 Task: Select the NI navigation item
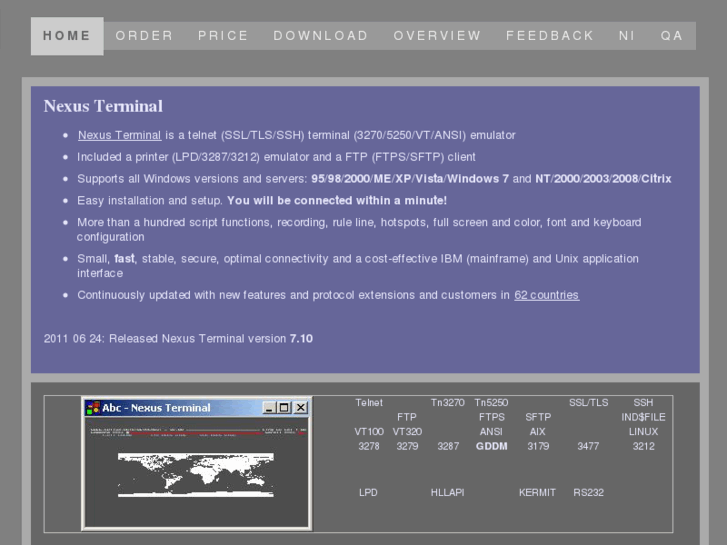627,36
